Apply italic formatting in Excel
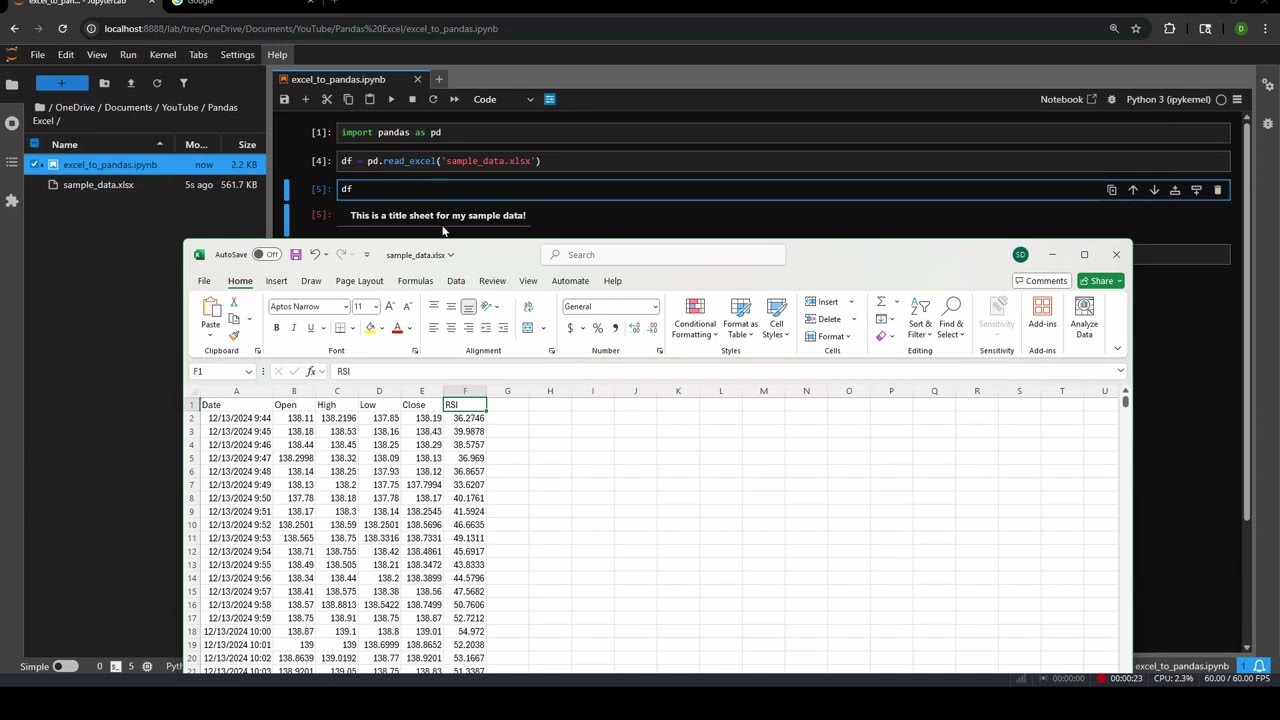The width and height of the screenshot is (1280, 720). tap(293, 328)
